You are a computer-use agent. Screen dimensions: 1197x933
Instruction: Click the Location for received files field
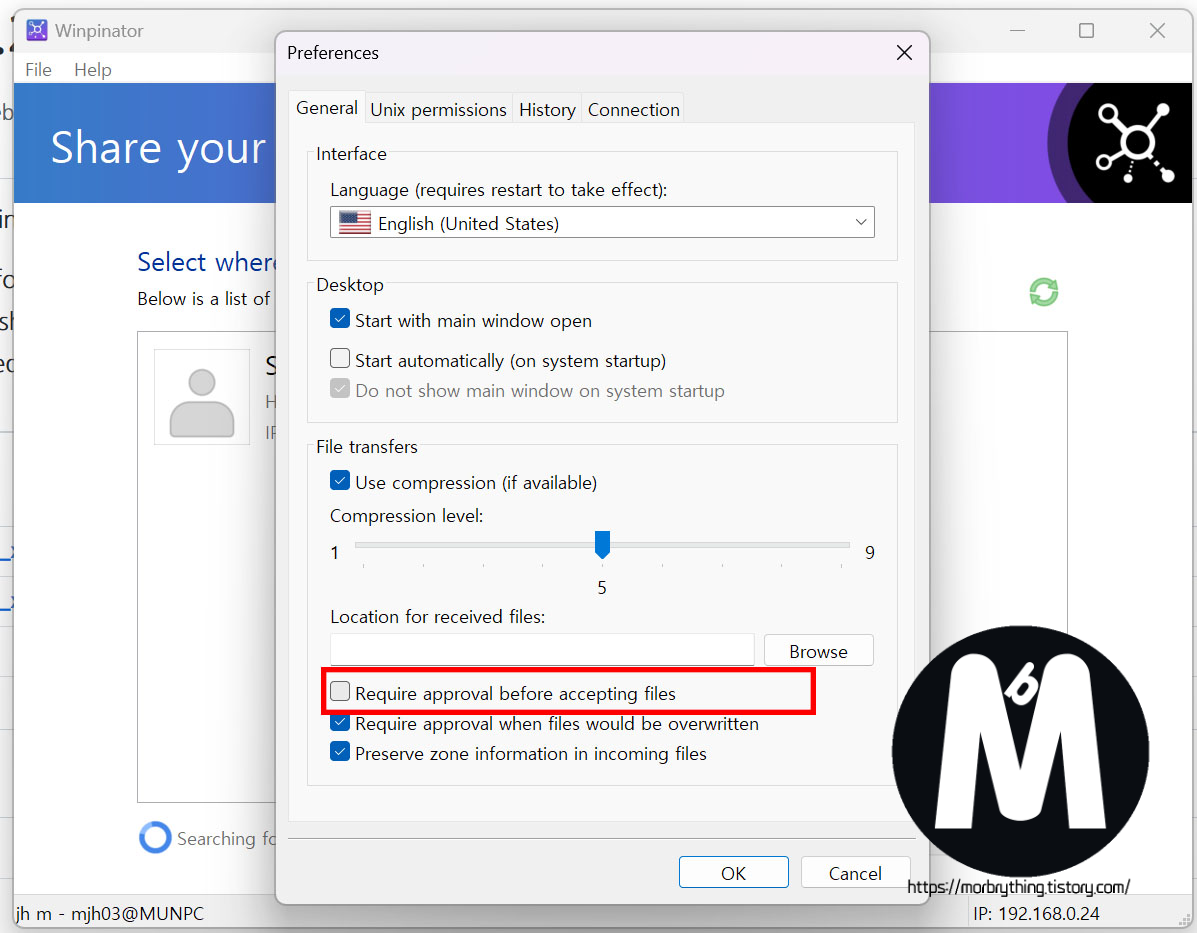pyautogui.click(x=542, y=651)
